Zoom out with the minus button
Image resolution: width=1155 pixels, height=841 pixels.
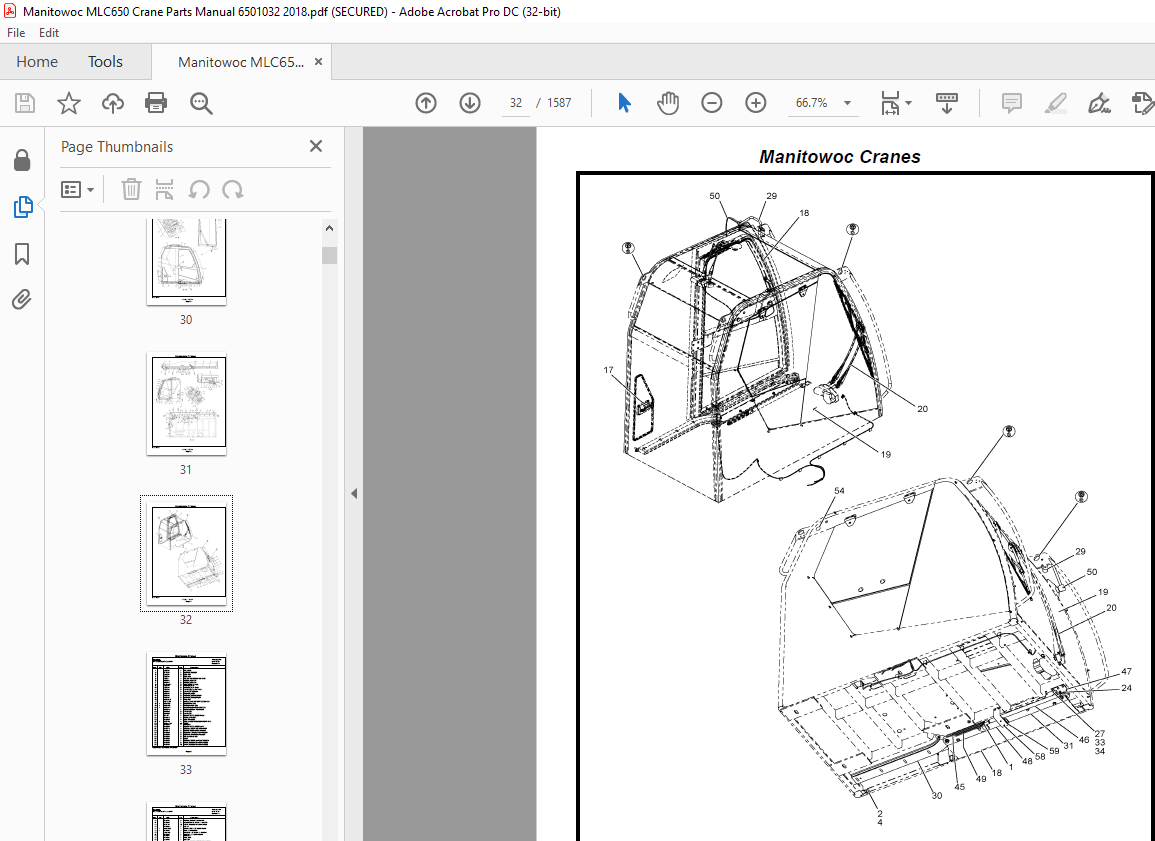click(x=712, y=103)
